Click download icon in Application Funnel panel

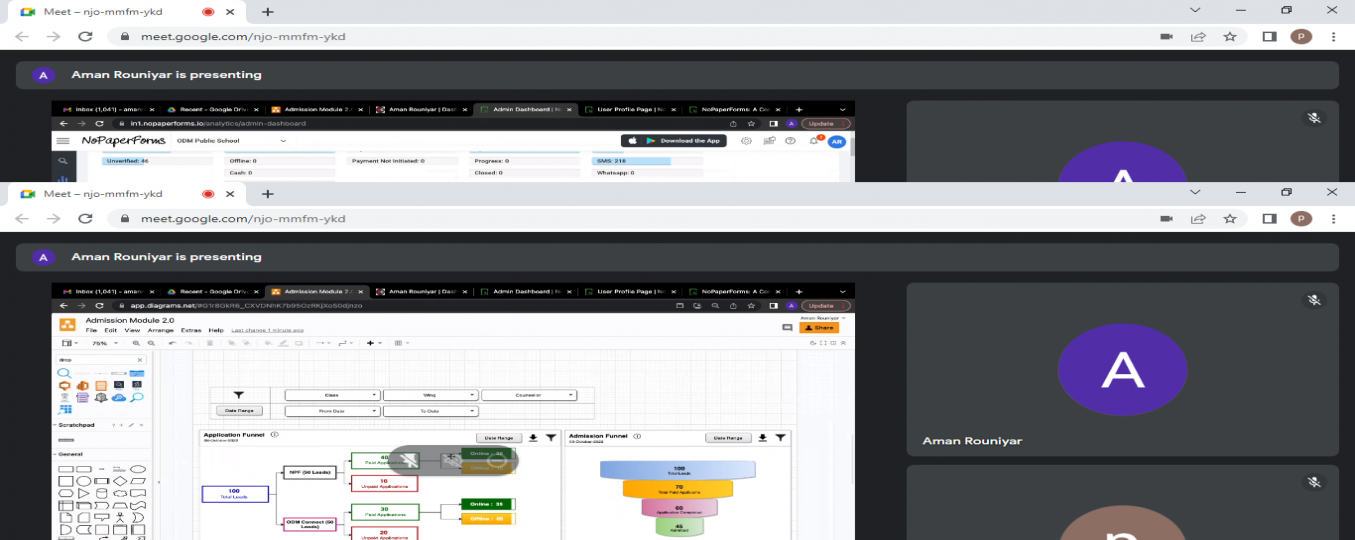point(533,437)
